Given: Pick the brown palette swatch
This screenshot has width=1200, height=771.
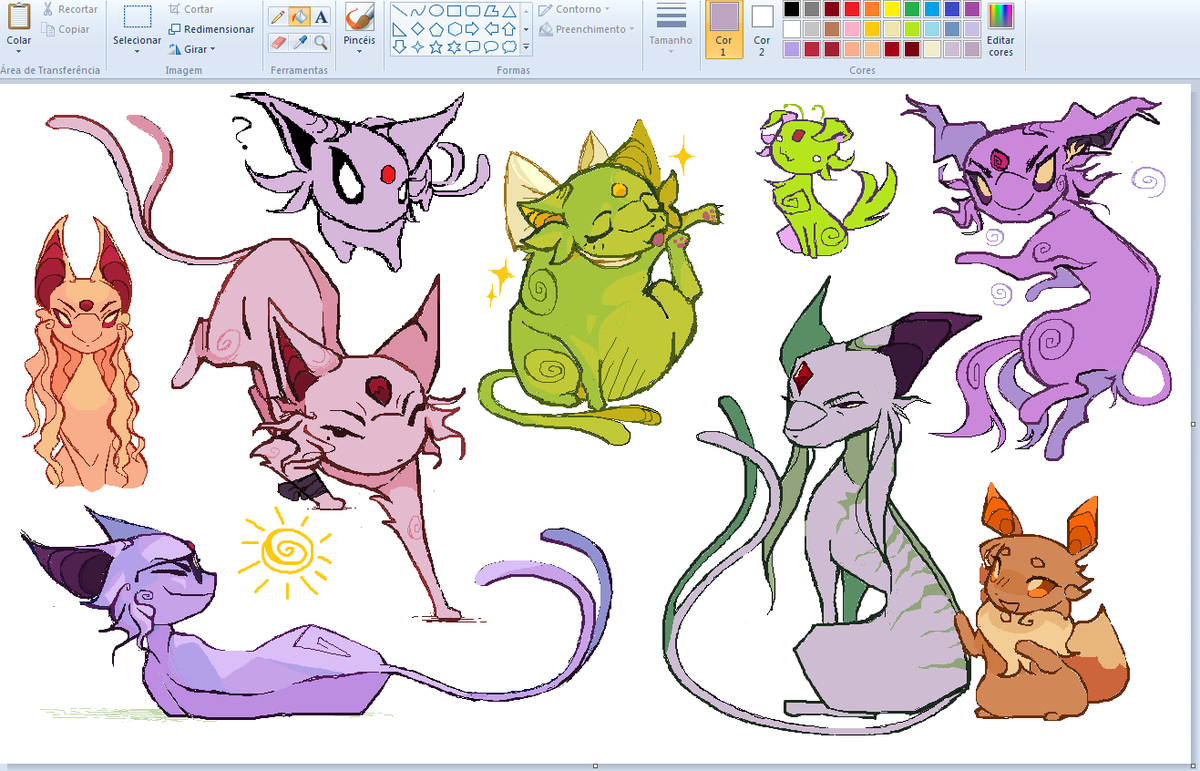Looking at the screenshot, I should point(832,29).
